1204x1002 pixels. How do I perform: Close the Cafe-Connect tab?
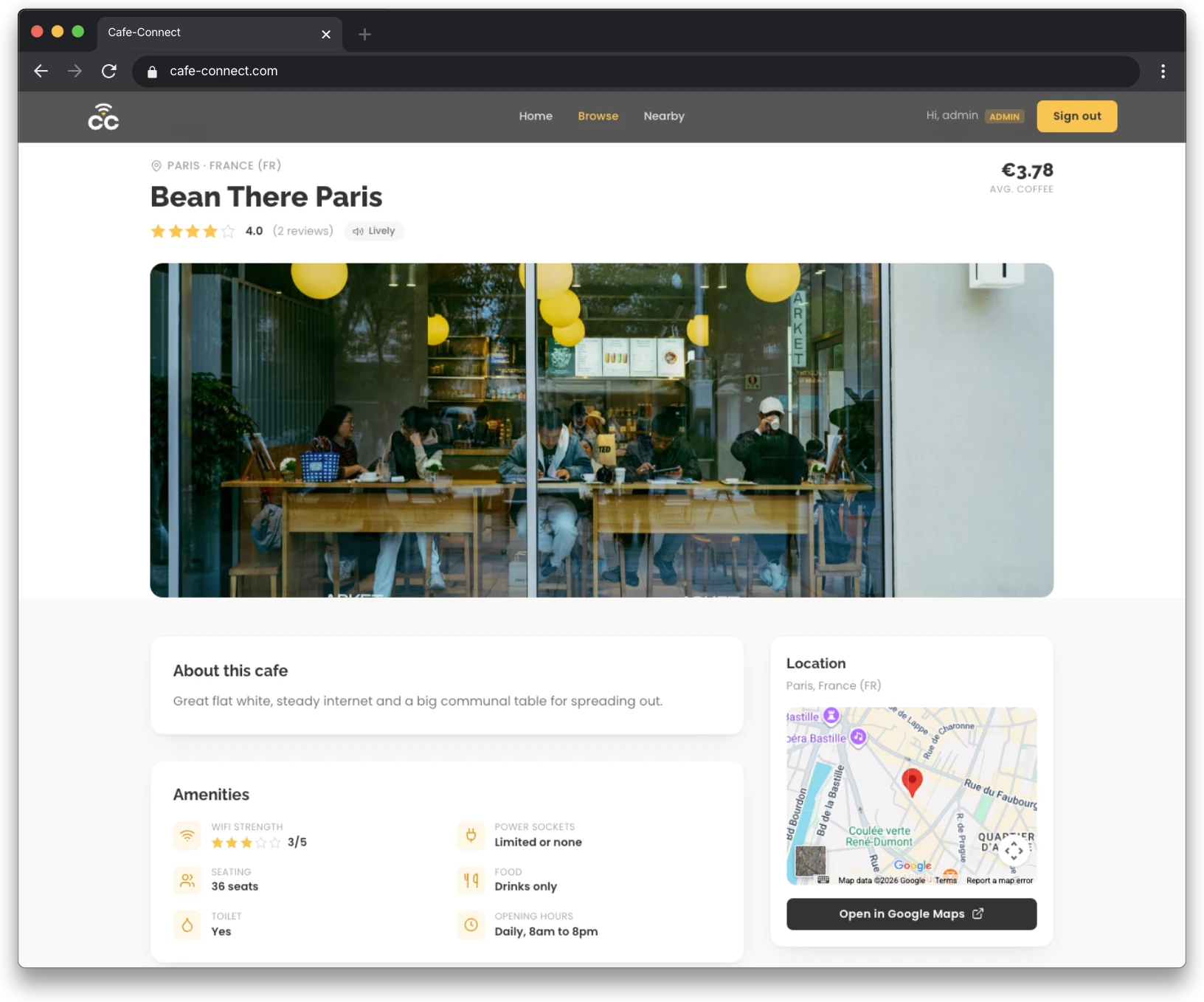326,34
